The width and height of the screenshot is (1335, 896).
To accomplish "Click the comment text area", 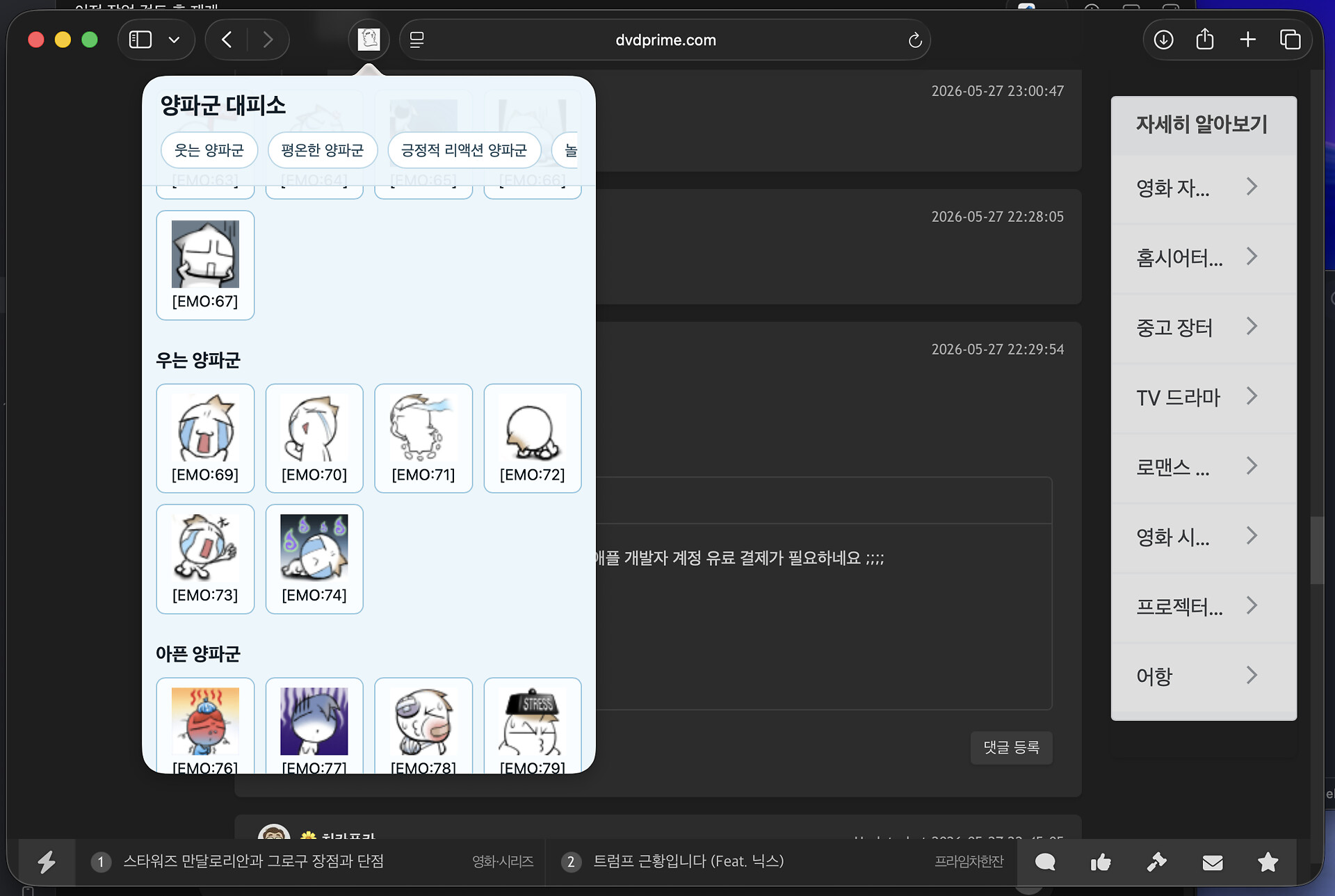I will pos(824,616).
